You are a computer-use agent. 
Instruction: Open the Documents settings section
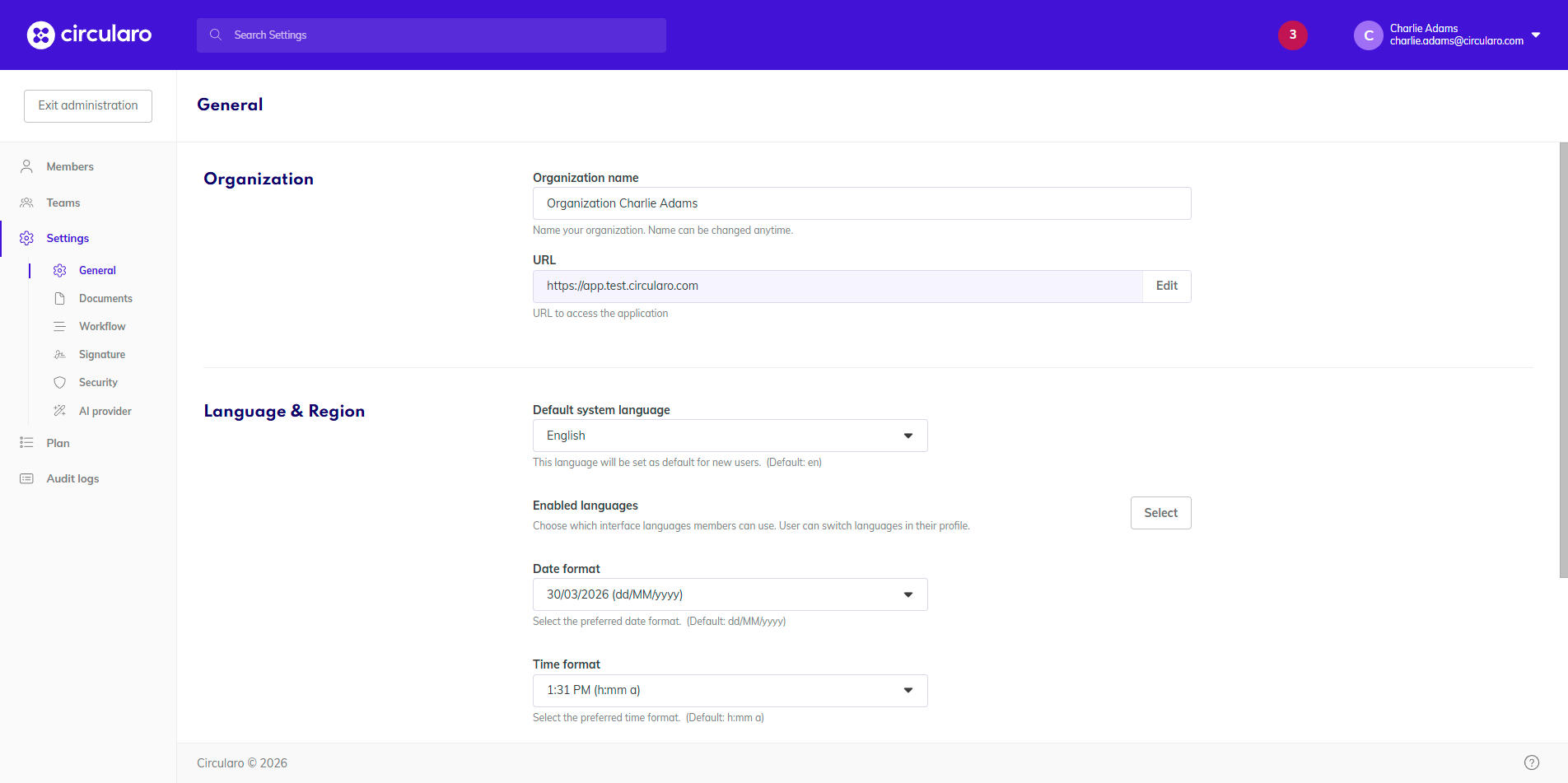[105, 299]
